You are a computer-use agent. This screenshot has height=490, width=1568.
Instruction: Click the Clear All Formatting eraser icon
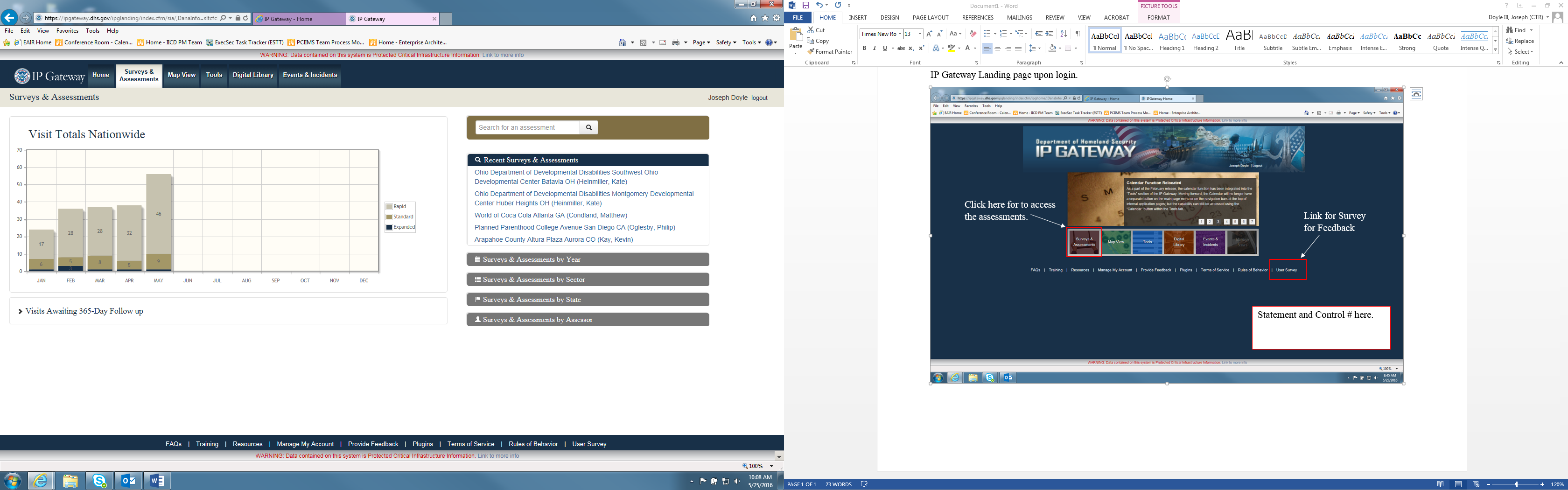(x=973, y=34)
